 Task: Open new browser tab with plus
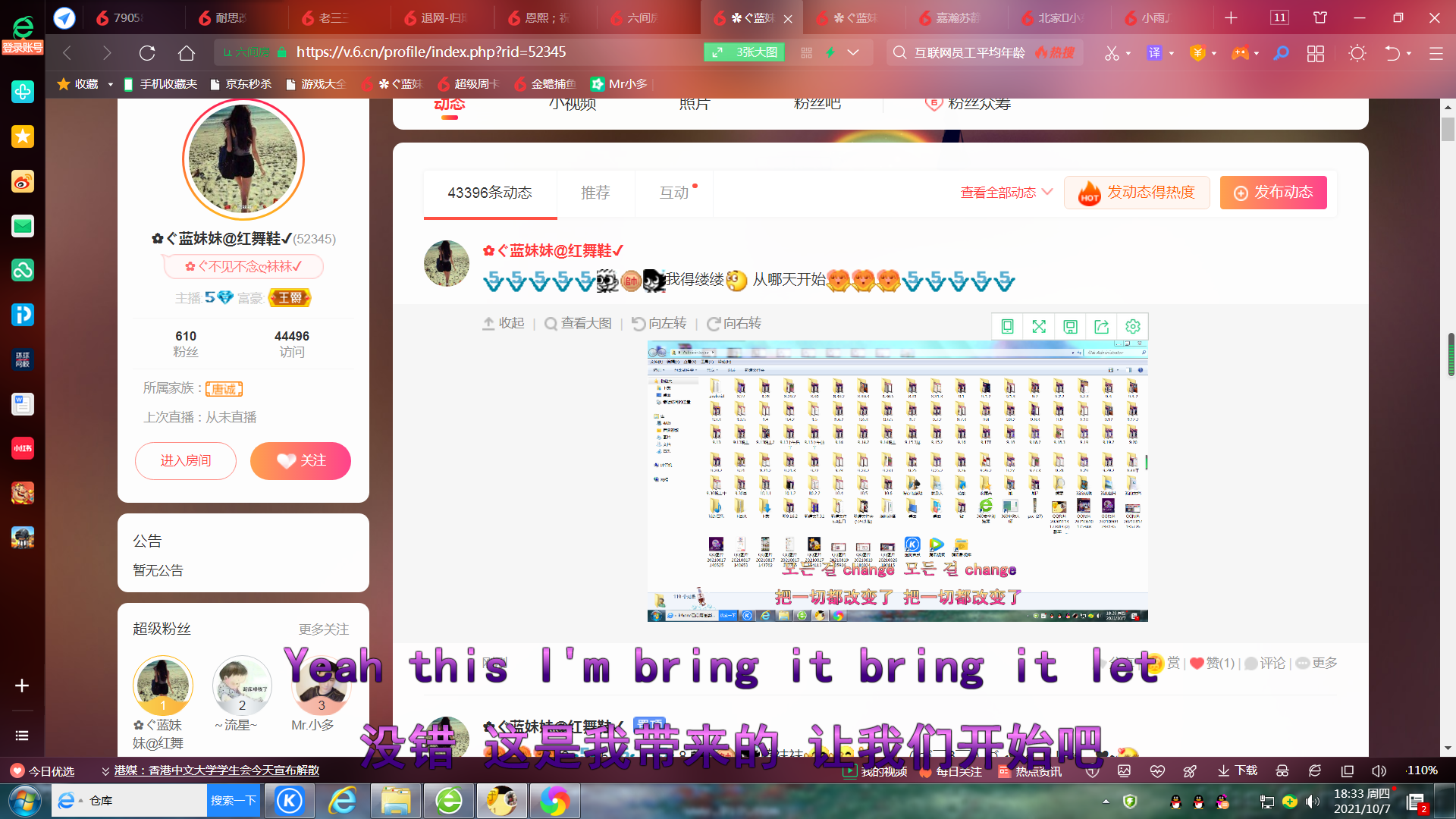pos(1231,17)
